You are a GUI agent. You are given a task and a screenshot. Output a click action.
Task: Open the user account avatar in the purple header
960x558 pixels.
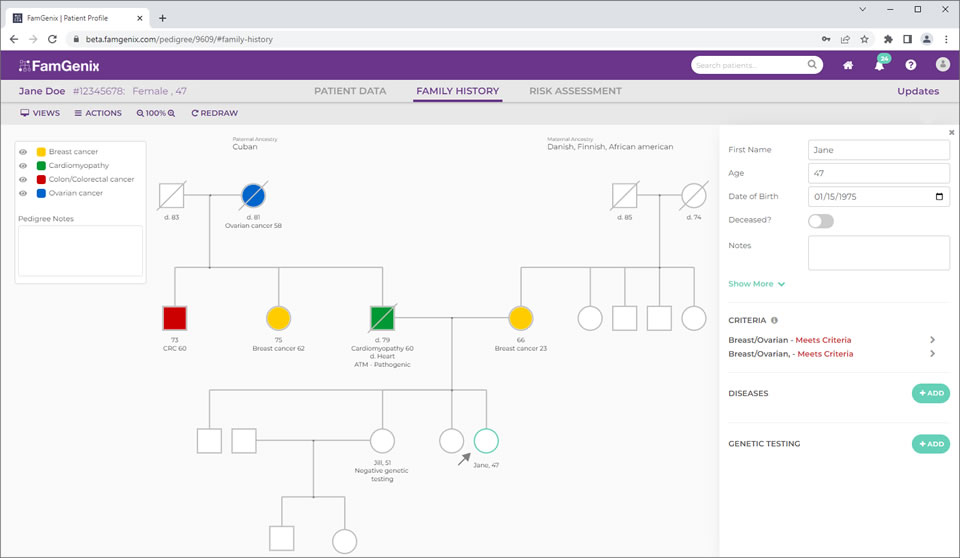tap(943, 64)
